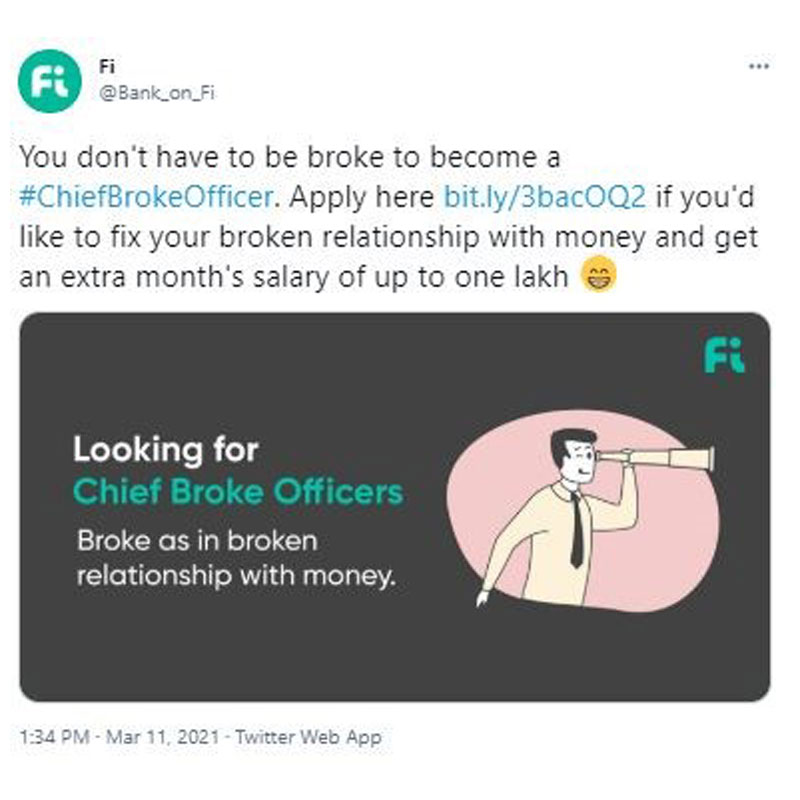
Task: Click the 1:34 PM timestamp
Action: click(50, 737)
